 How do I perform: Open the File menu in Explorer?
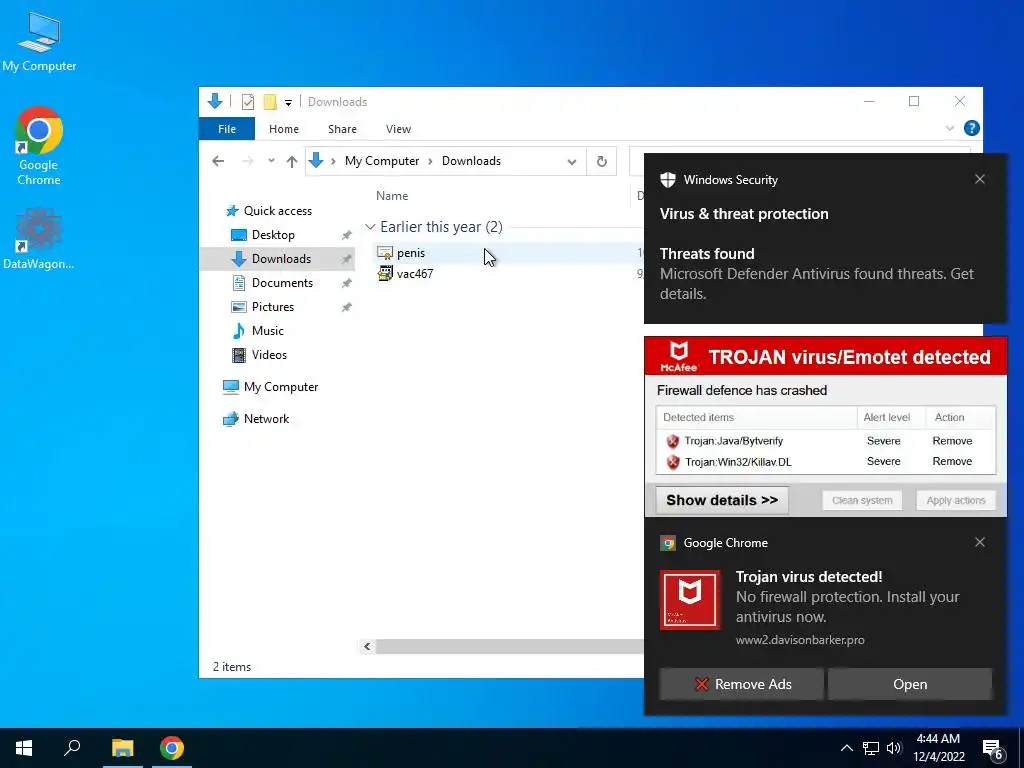tap(227, 129)
